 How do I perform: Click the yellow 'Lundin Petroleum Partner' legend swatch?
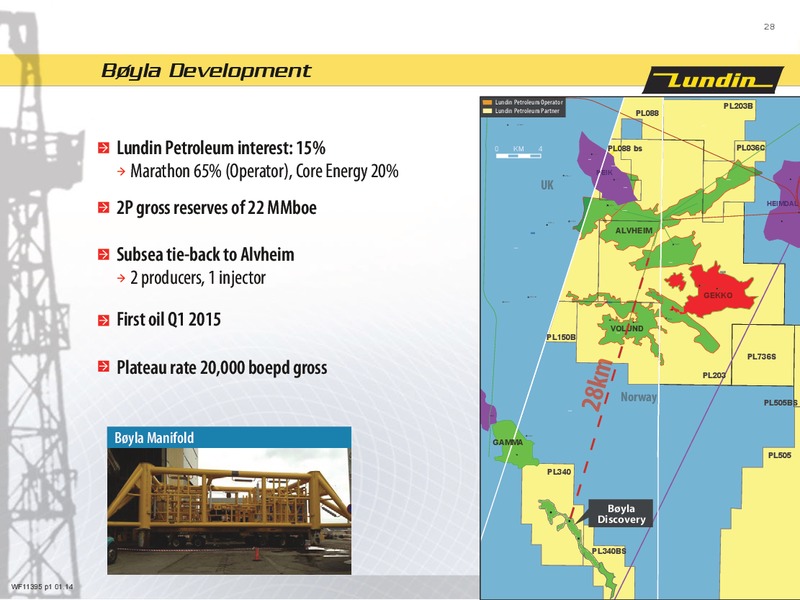tap(487, 111)
